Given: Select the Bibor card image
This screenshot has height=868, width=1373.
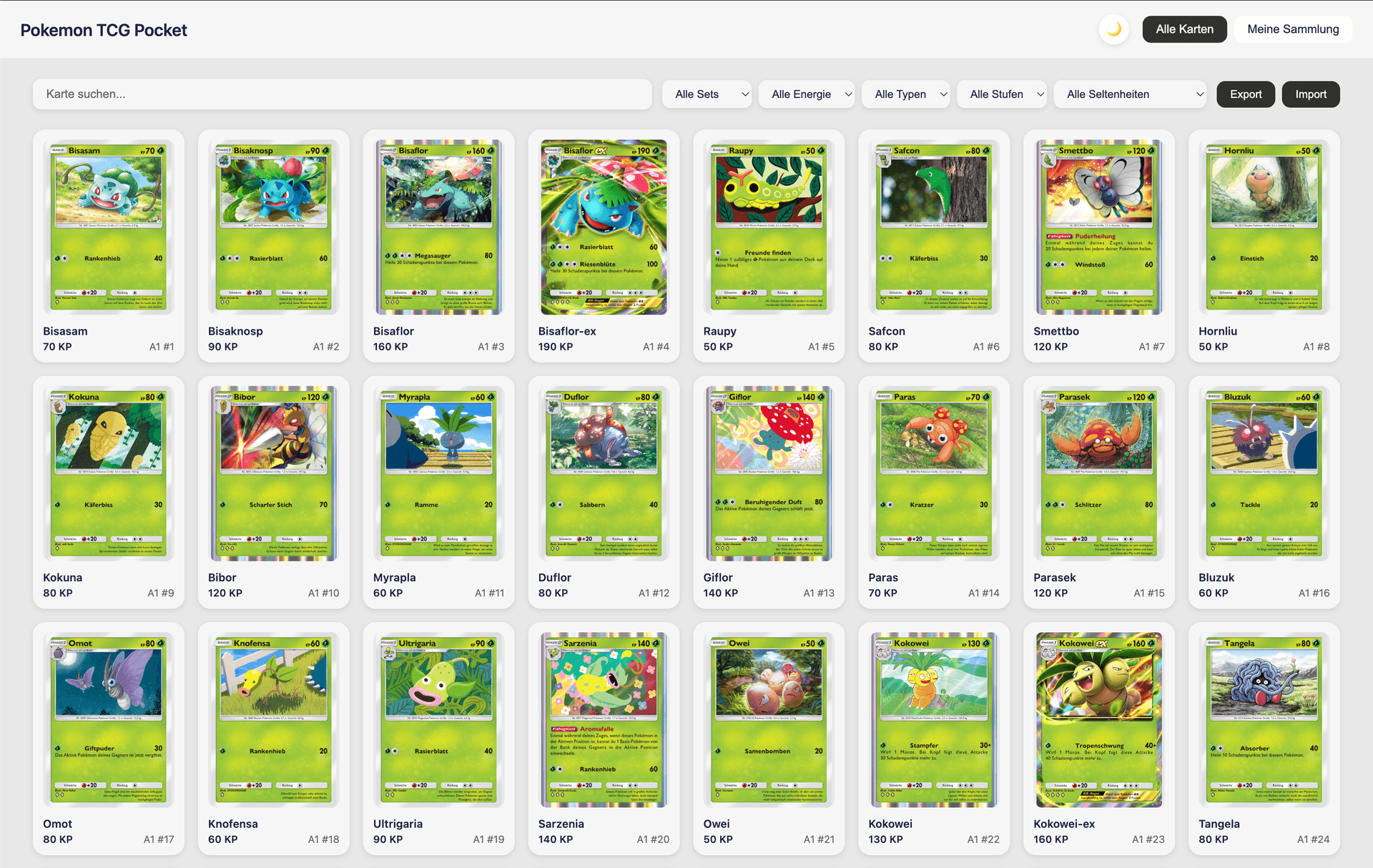Looking at the screenshot, I should click(274, 473).
